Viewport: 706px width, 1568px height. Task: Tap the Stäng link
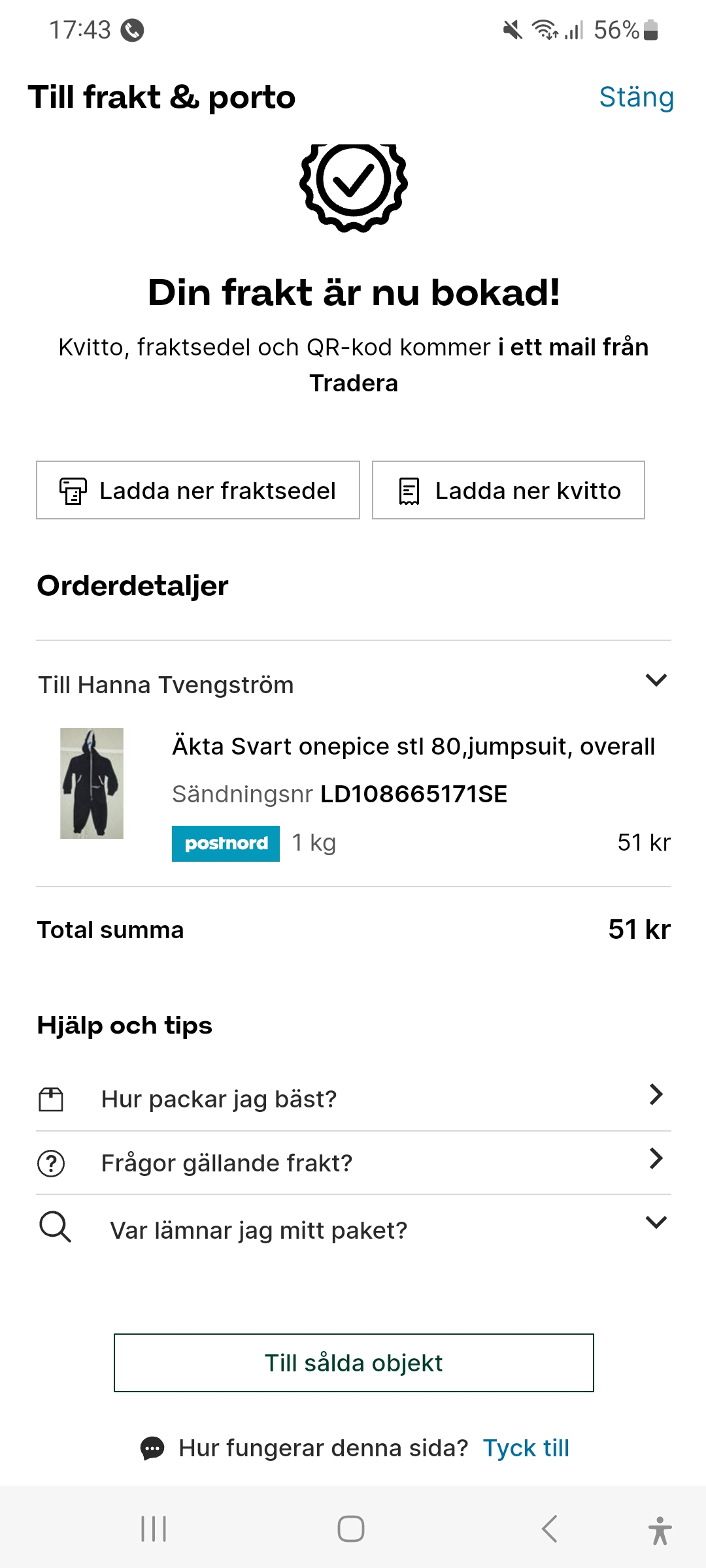[x=636, y=97]
